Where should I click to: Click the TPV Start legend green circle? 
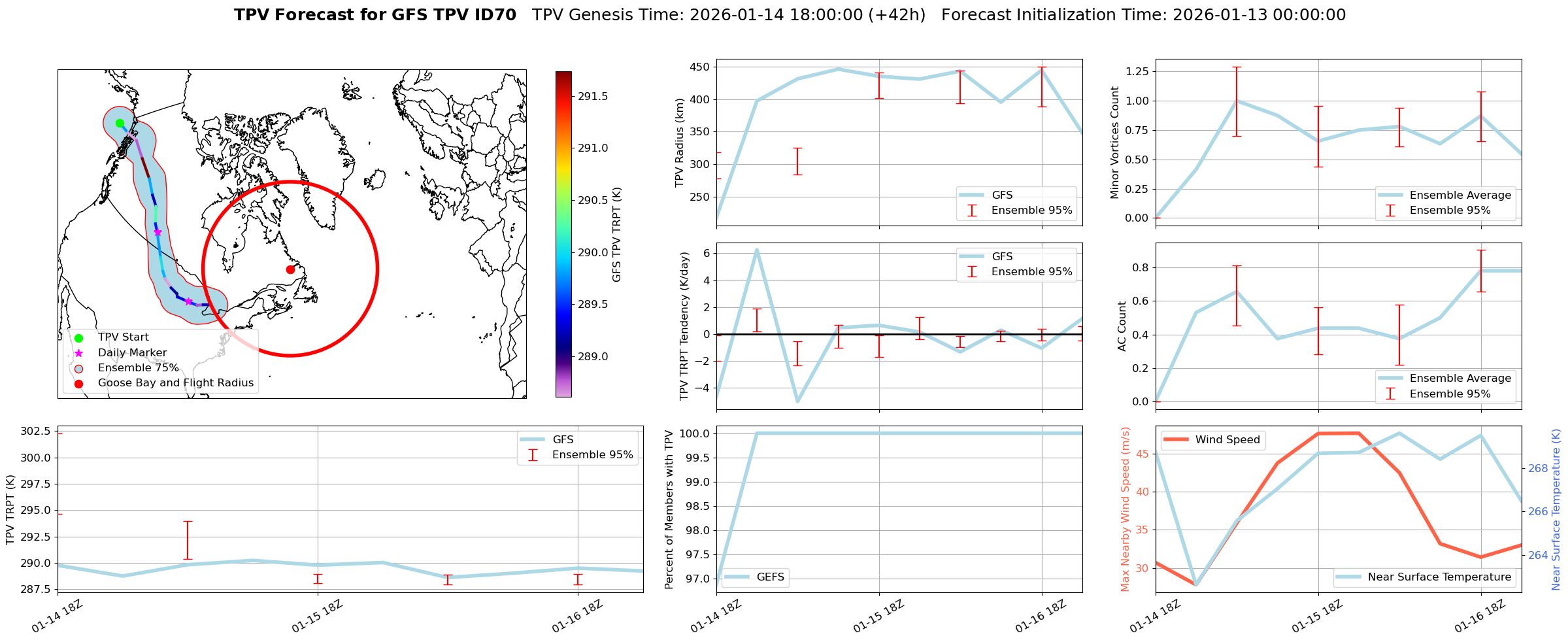click(78, 338)
